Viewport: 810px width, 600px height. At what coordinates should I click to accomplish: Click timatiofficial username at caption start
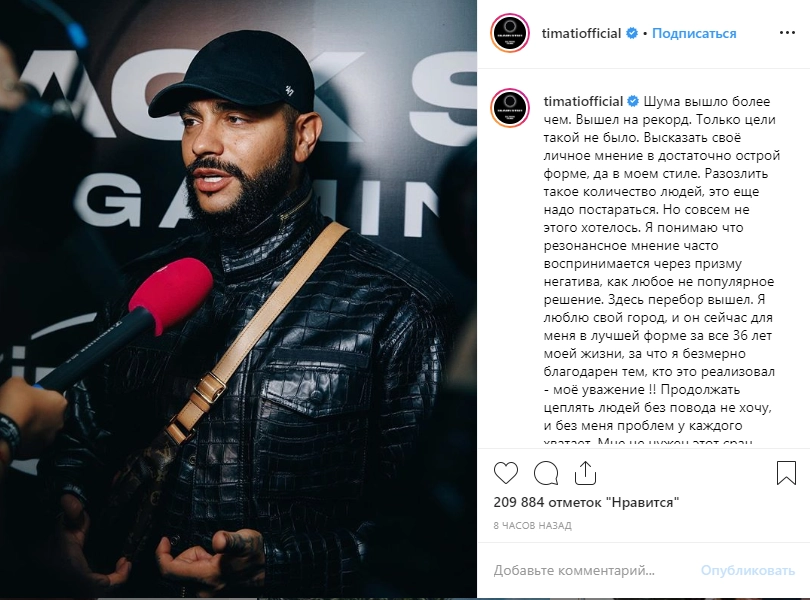coord(583,101)
